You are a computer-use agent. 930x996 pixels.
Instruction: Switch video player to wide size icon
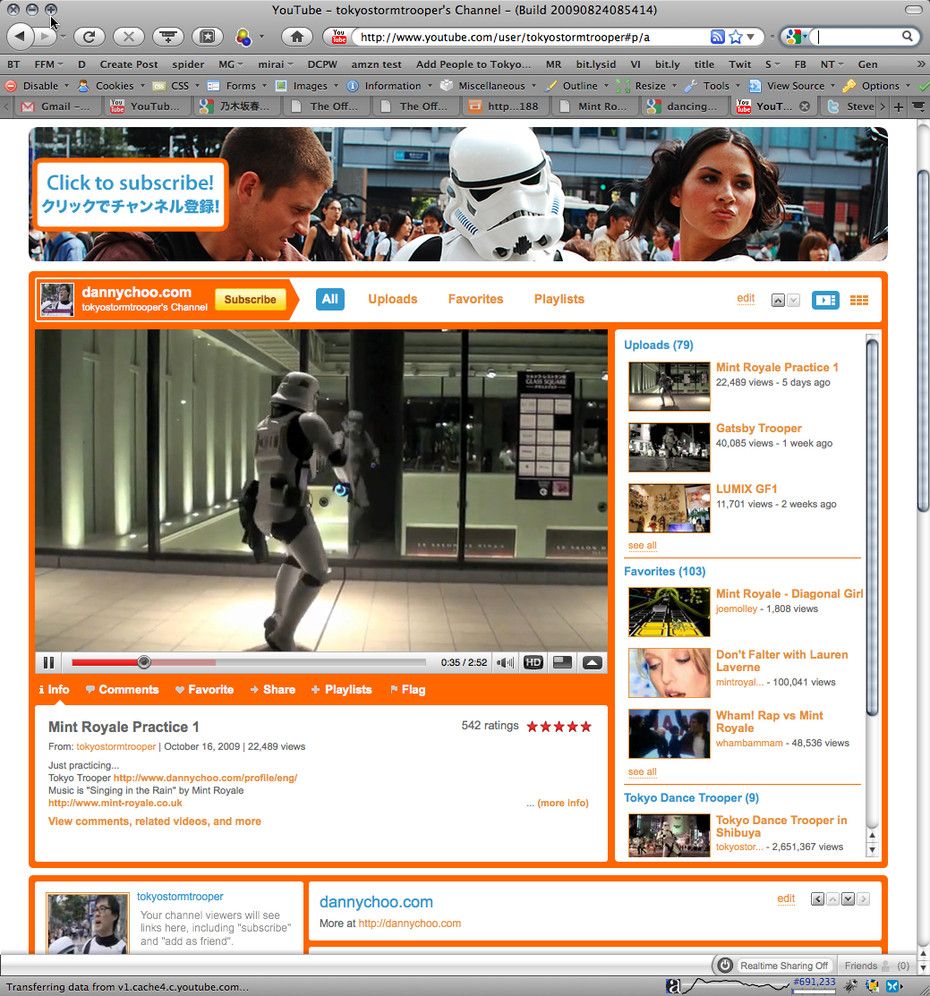coord(562,663)
